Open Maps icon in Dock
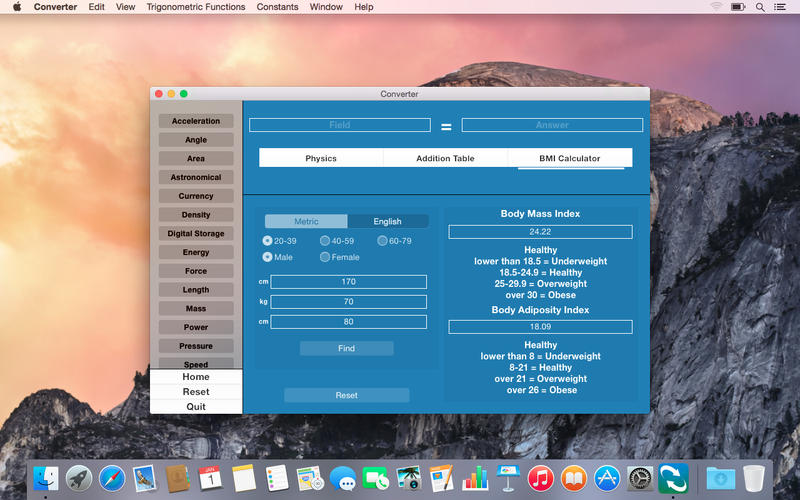 pos(310,479)
